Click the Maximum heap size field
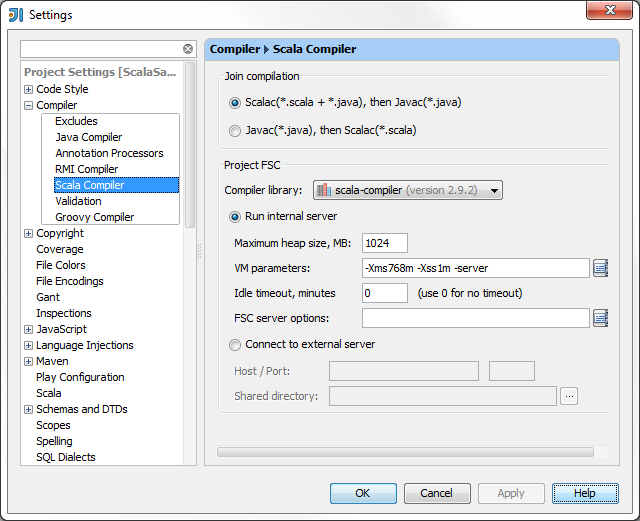This screenshot has height=521, width=640. tap(384, 243)
